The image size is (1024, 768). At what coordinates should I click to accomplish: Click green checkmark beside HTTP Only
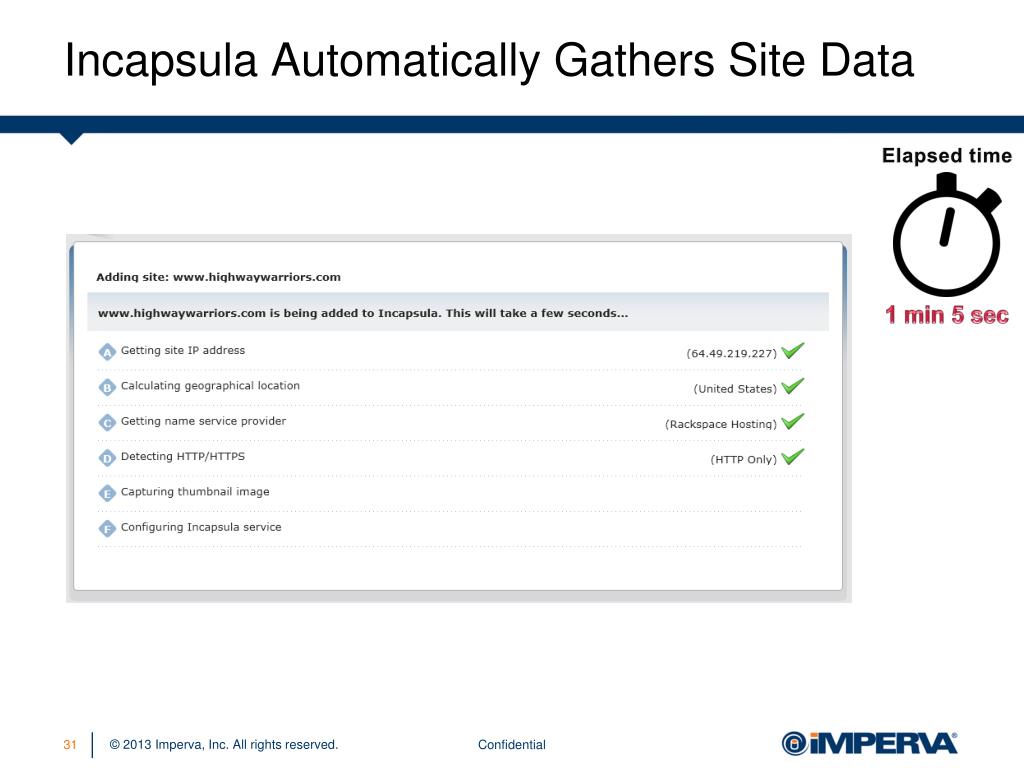coord(793,456)
